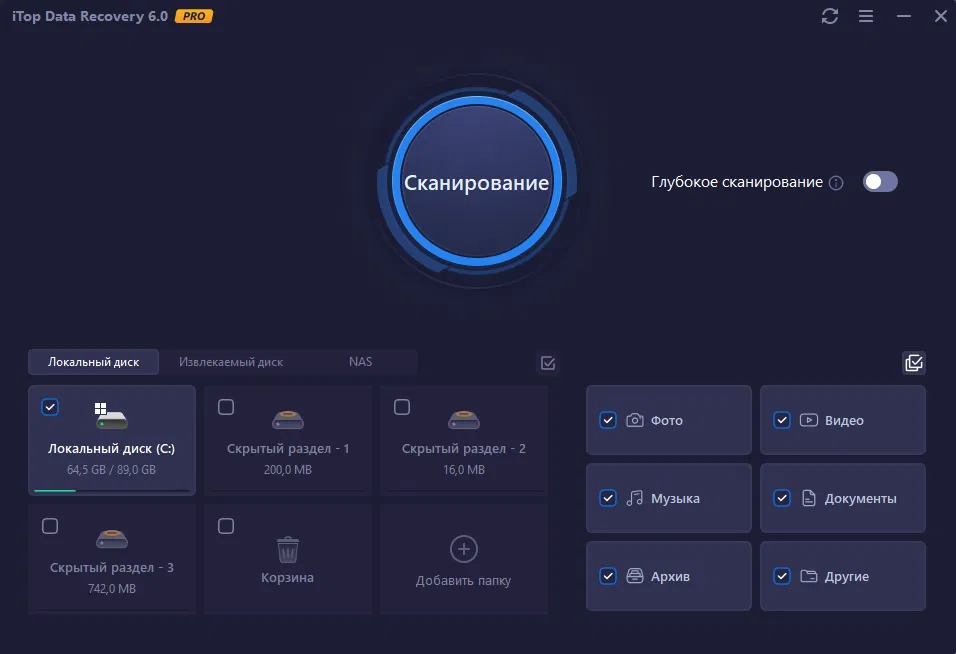This screenshot has height=654, width=956.
Task: Click the Добавить папку label
Action: tap(463, 581)
